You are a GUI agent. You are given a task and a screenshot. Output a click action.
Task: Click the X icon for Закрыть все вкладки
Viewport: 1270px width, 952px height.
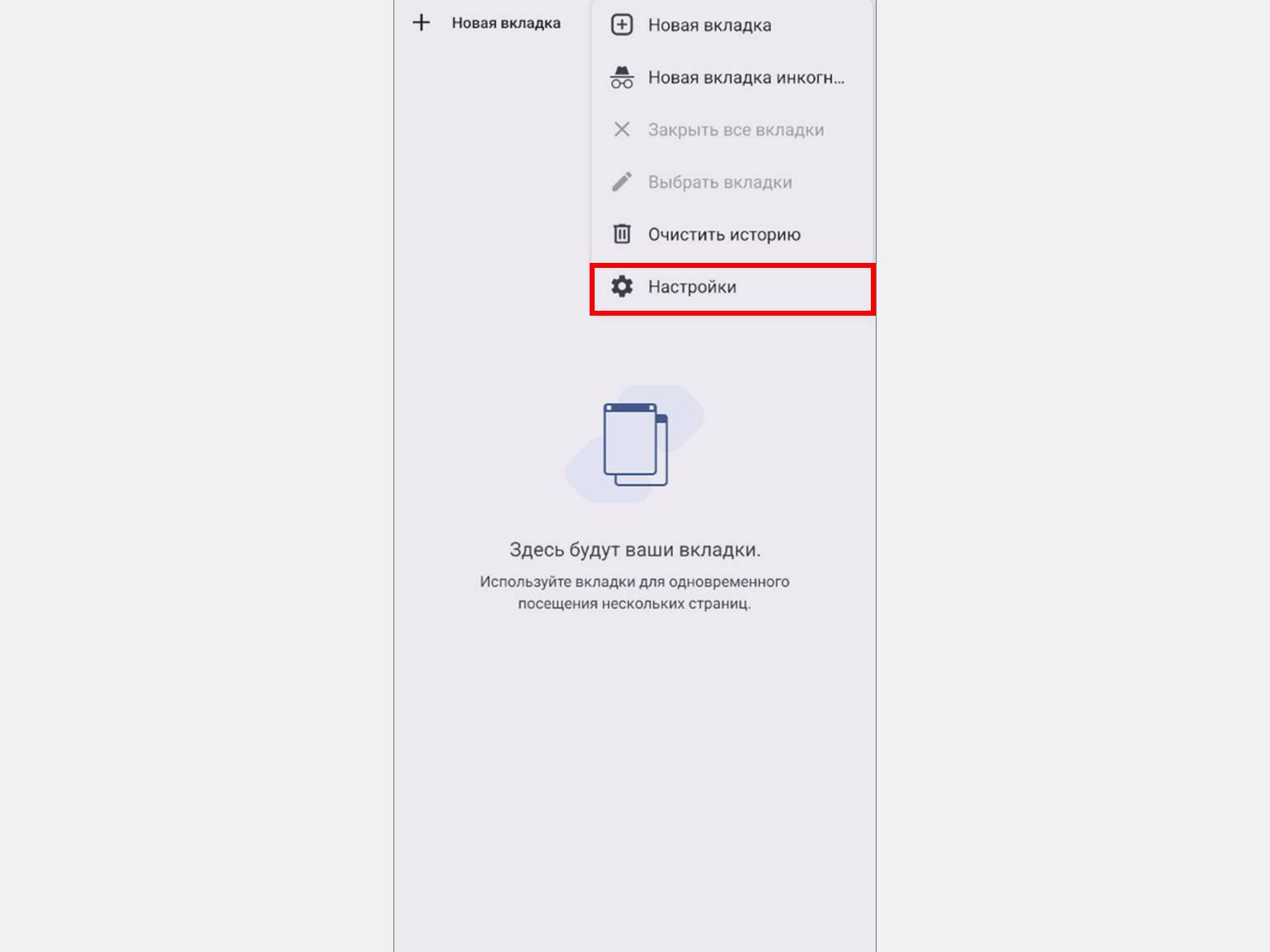coord(622,129)
